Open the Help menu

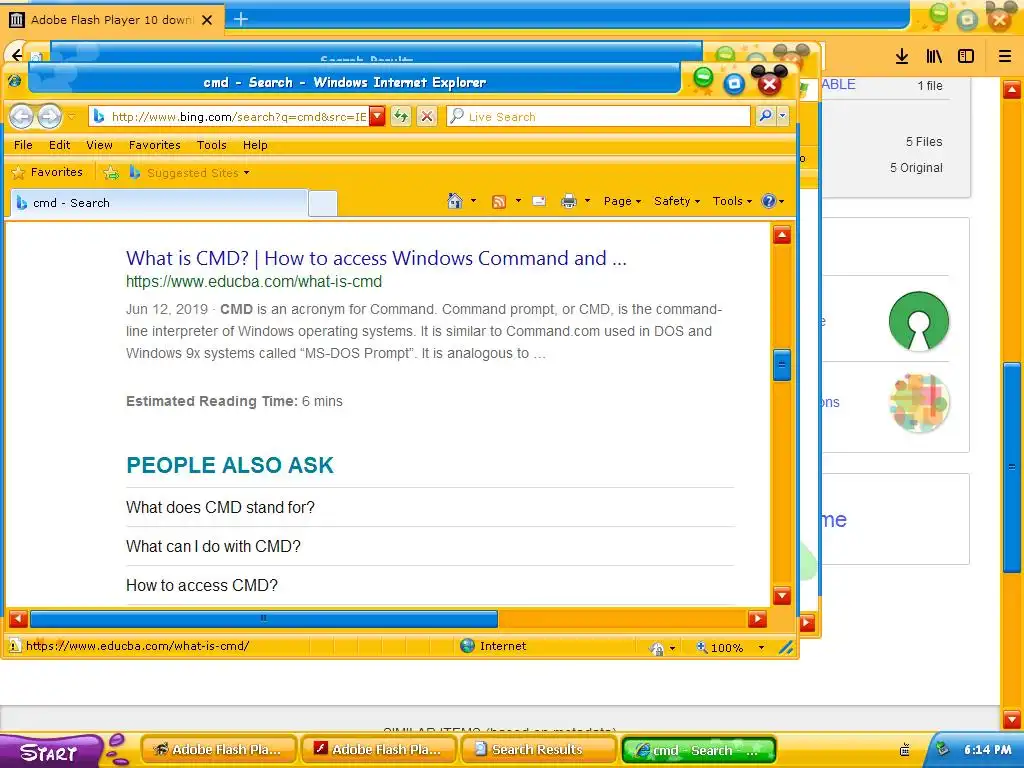pyautogui.click(x=255, y=145)
